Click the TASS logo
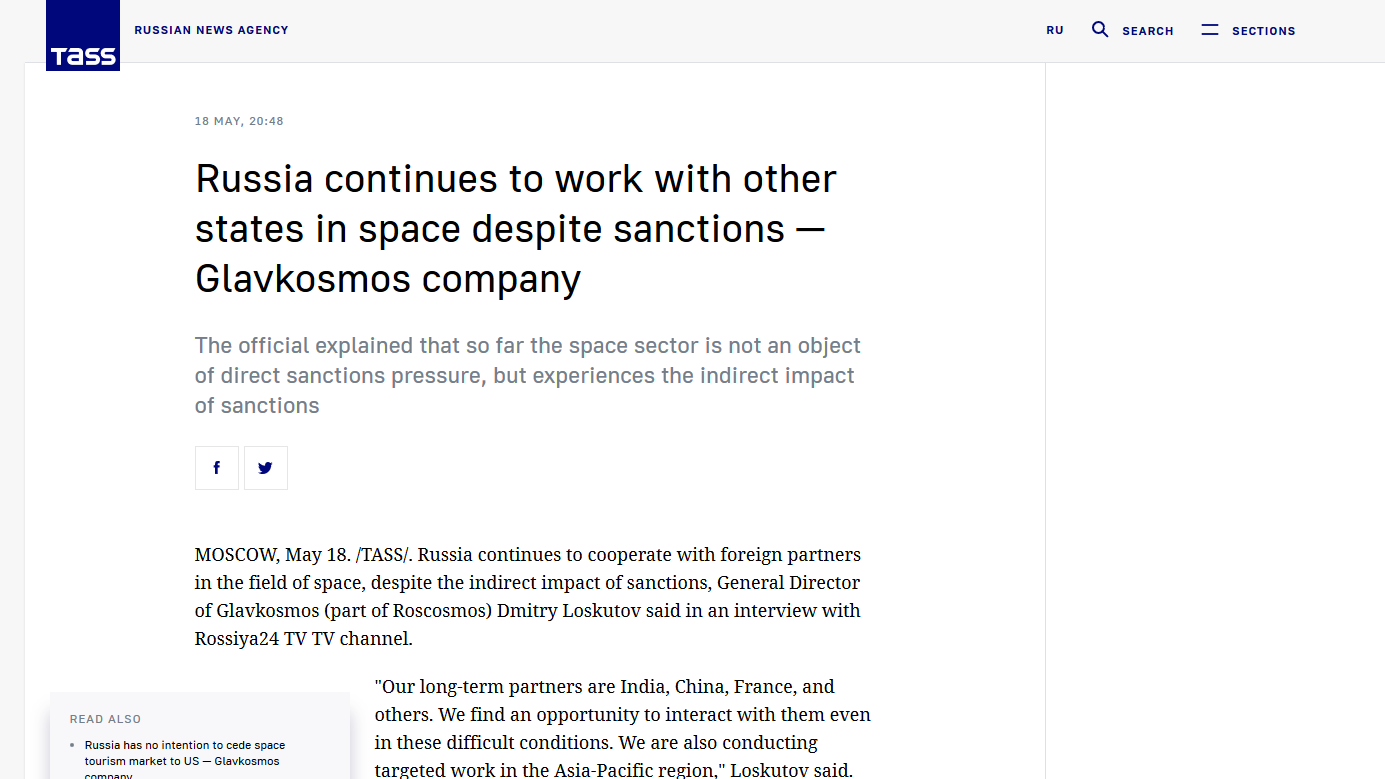Screen dimensions: 1385x779 tap(83, 35)
